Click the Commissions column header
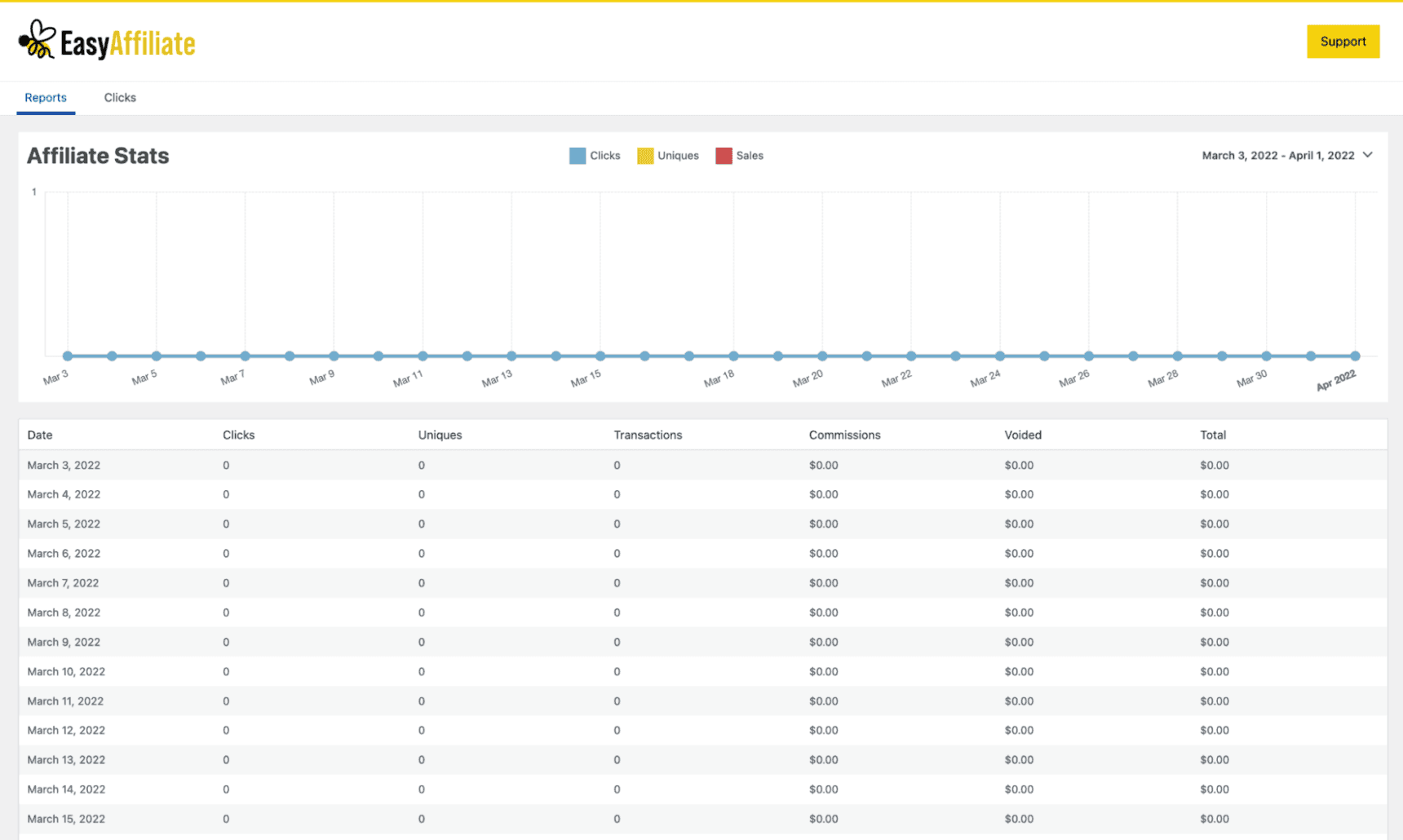Image resolution: width=1403 pixels, height=840 pixels. click(844, 435)
